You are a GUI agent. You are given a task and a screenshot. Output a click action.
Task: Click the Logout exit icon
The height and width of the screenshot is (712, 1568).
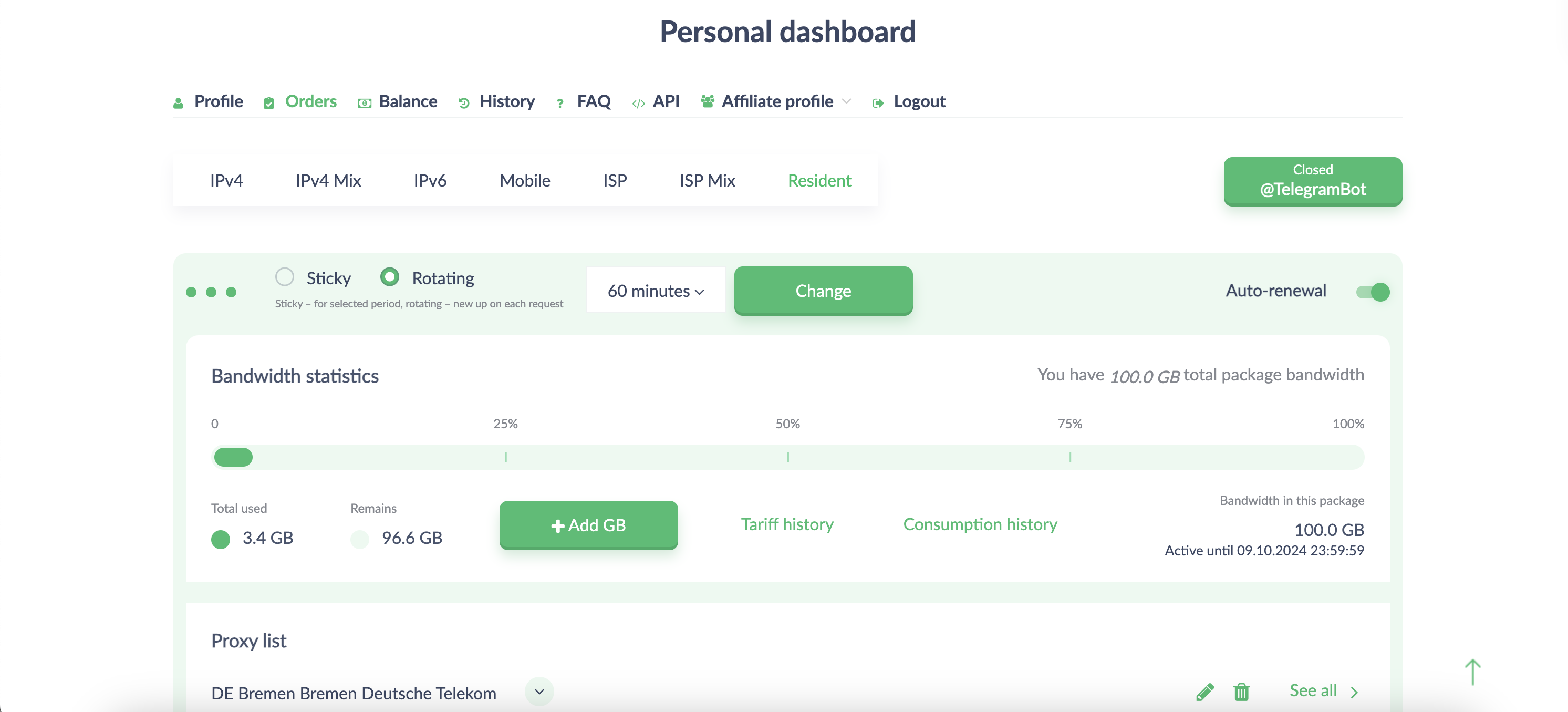pos(878,103)
